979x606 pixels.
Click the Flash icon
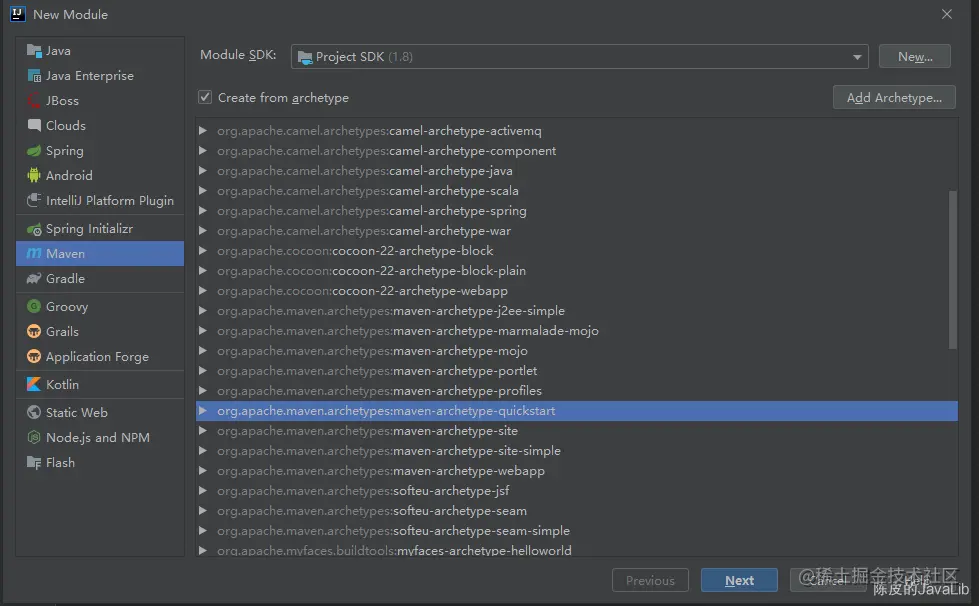pyautogui.click(x=34, y=462)
